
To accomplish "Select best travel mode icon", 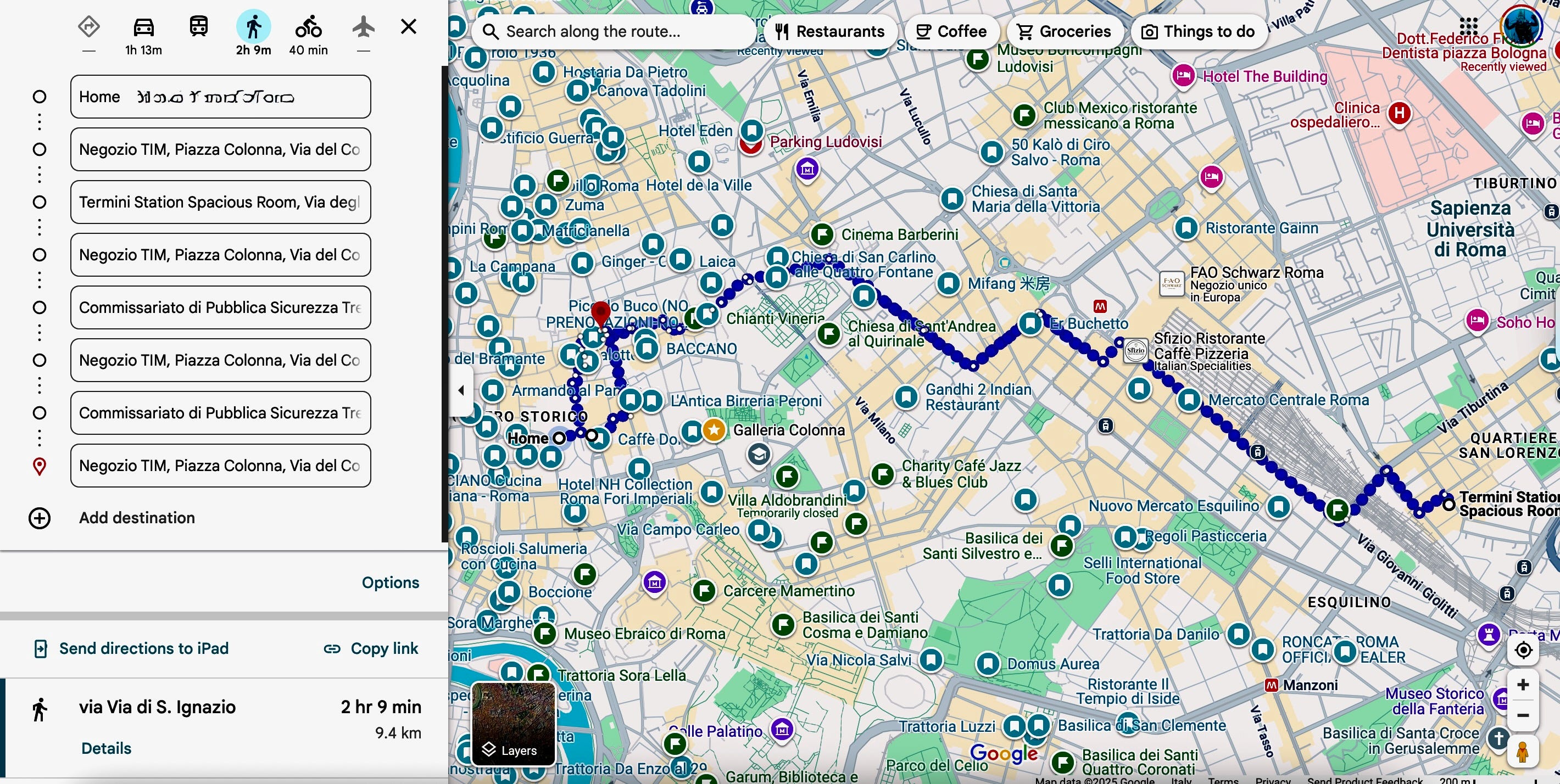I will [89, 27].
